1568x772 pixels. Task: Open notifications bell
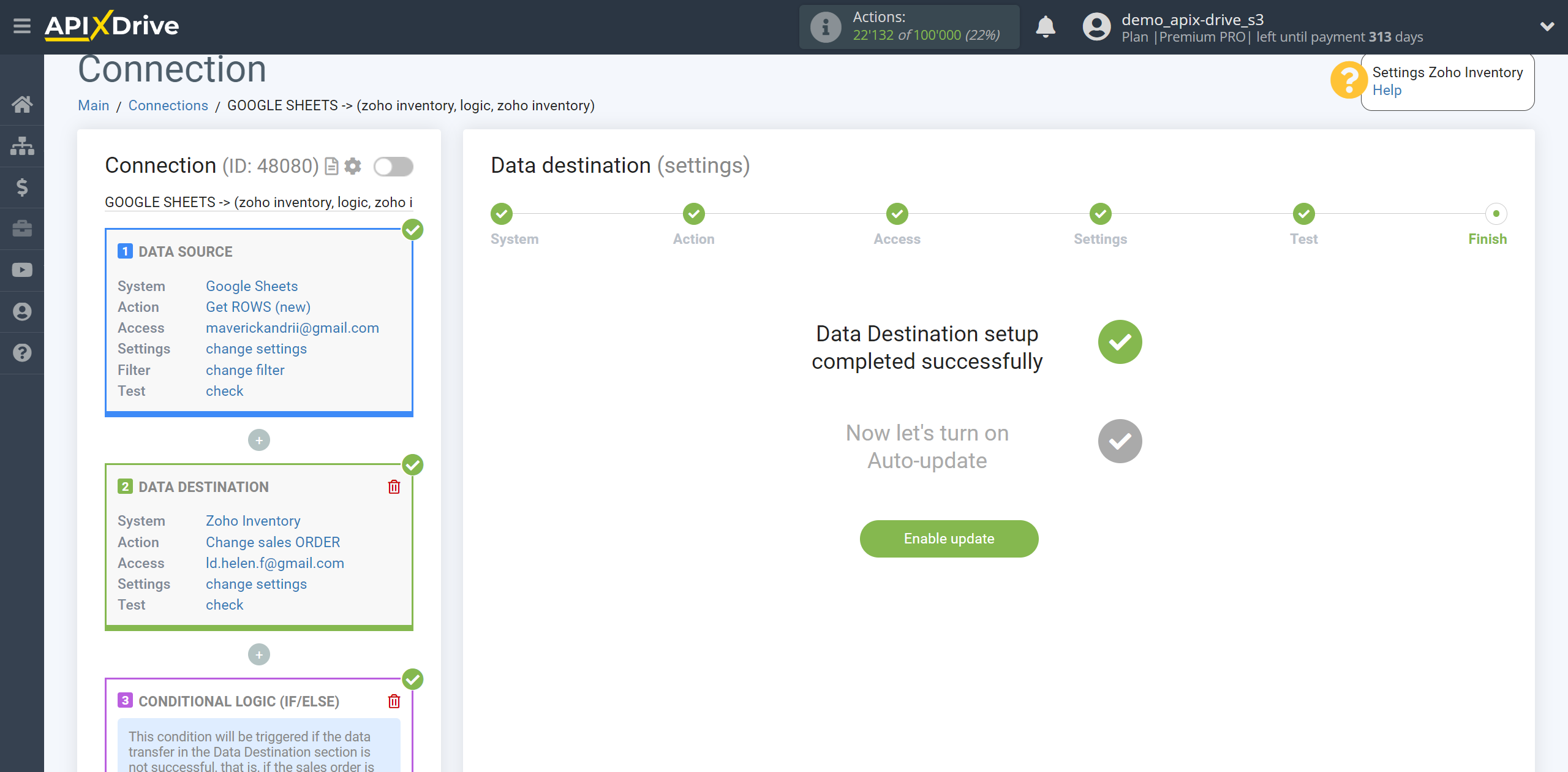coord(1046,27)
